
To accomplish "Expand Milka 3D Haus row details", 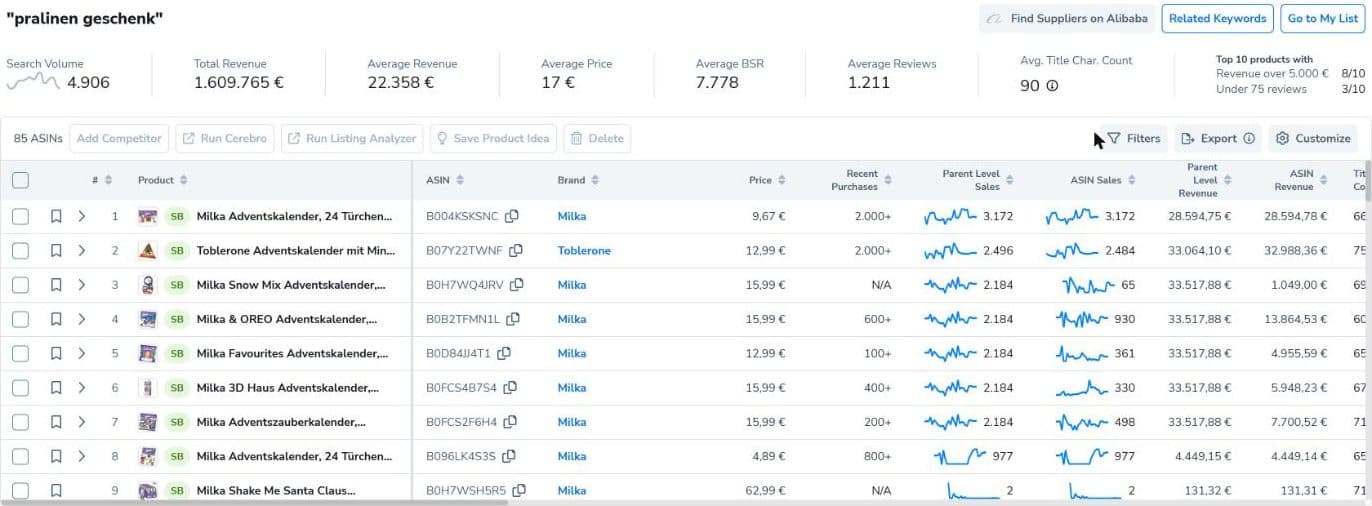I will pyautogui.click(x=82, y=388).
